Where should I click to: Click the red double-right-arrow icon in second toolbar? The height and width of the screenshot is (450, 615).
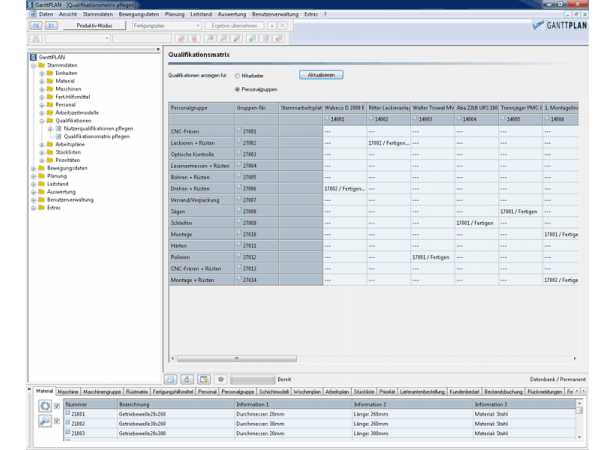point(194,38)
